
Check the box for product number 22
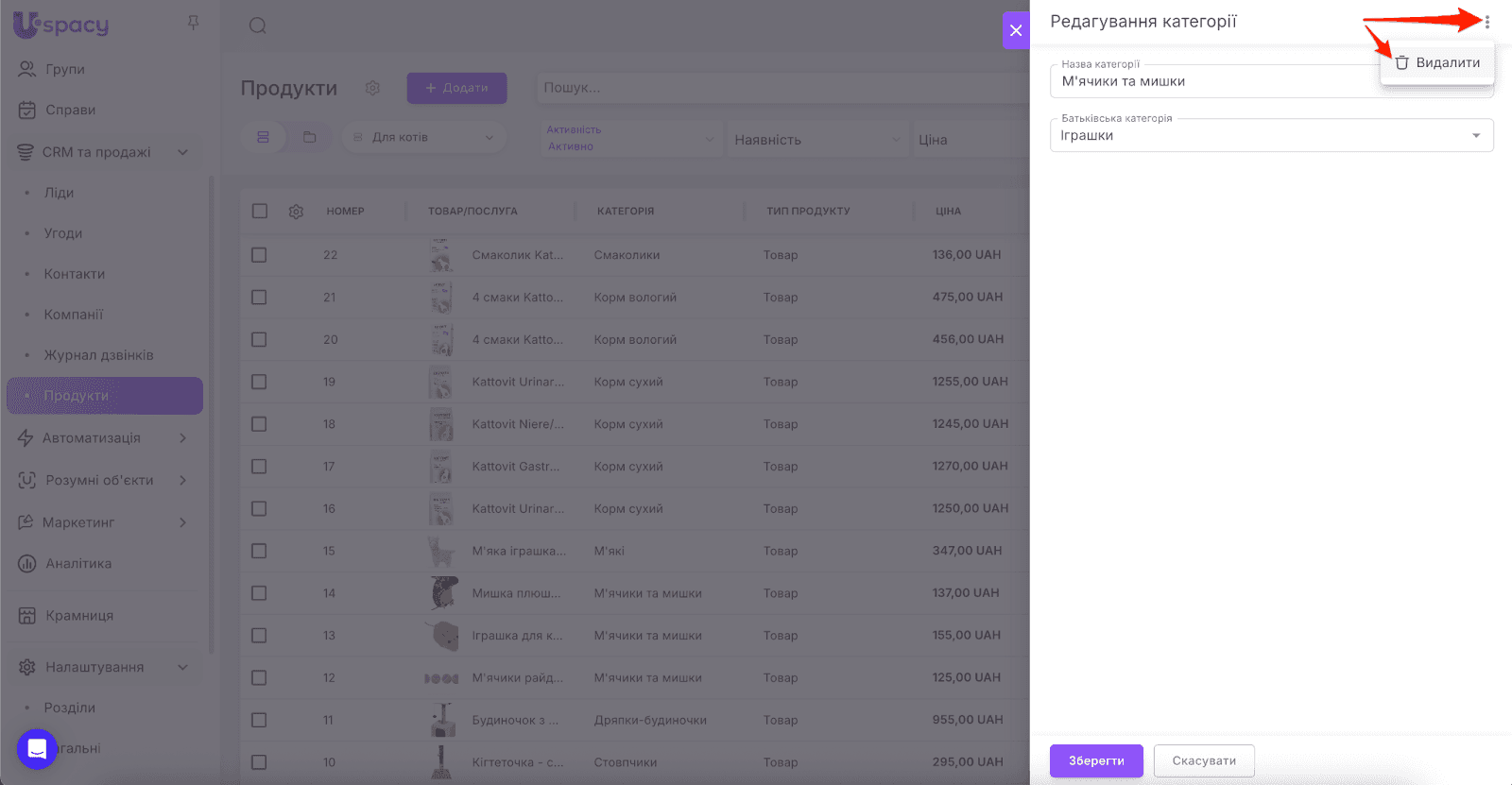pos(259,255)
